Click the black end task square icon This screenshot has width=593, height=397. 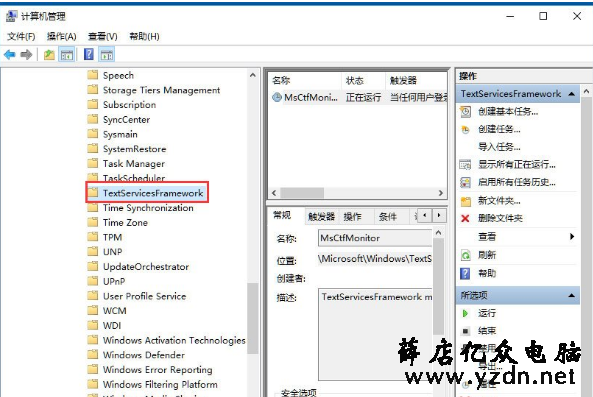coord(466,331)
